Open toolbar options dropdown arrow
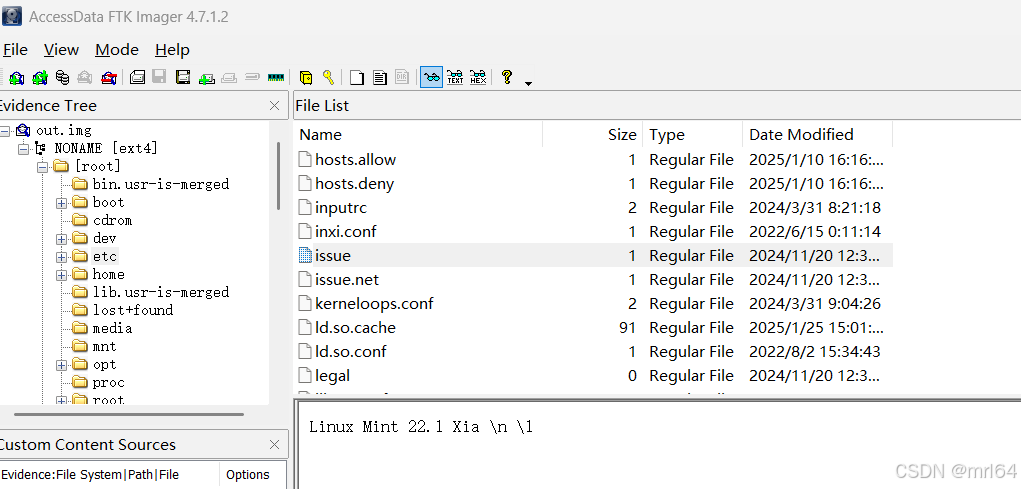The image size is (1021, 489). (x=528, y=83)
